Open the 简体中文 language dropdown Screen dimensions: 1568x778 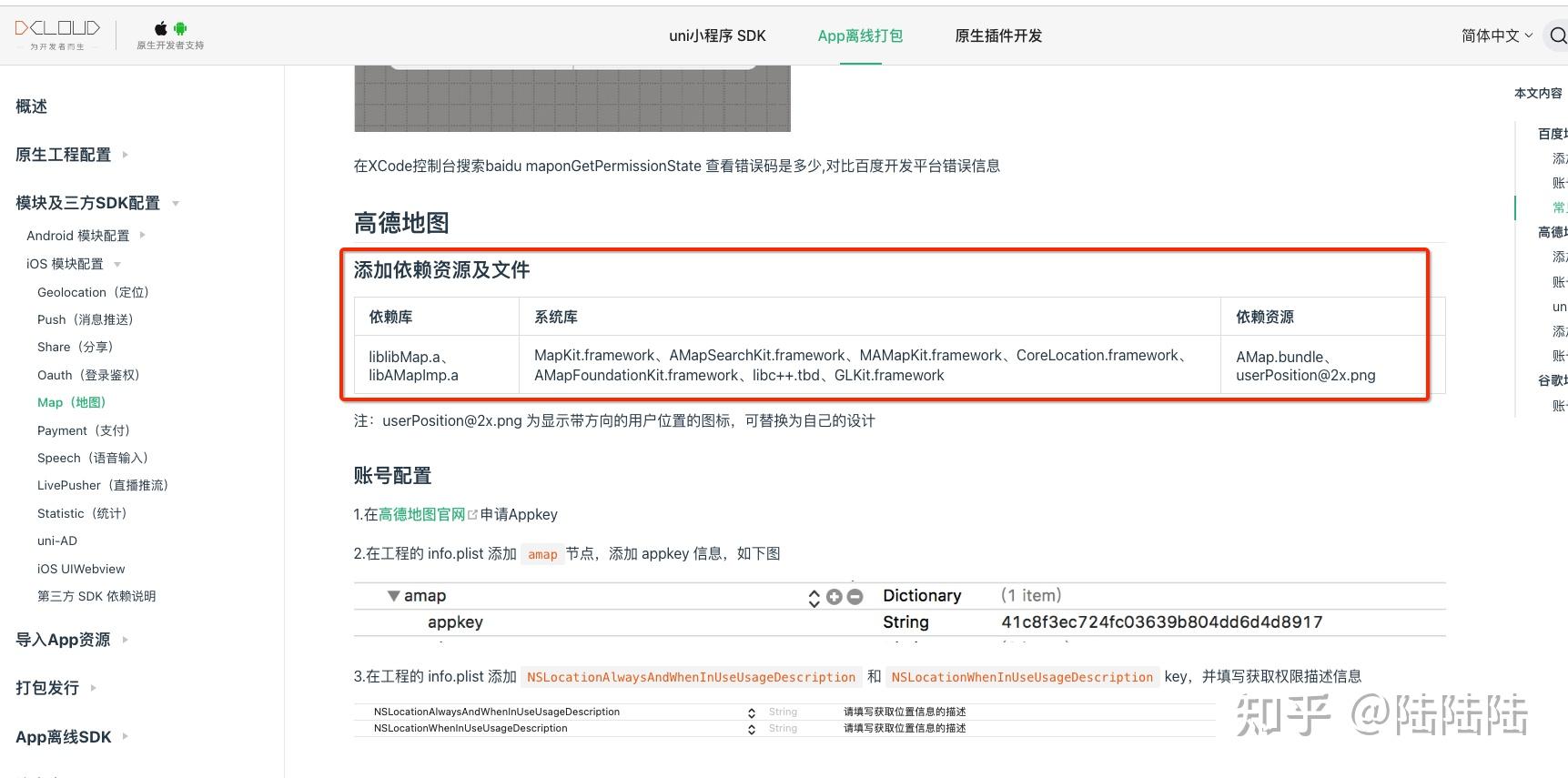click(1497, 35)
